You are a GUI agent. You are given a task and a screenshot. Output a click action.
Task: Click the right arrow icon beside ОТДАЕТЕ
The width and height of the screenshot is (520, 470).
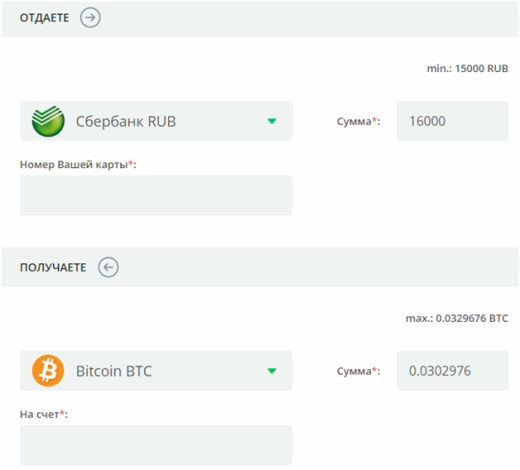pyautogui.click(x=90, y=17)
